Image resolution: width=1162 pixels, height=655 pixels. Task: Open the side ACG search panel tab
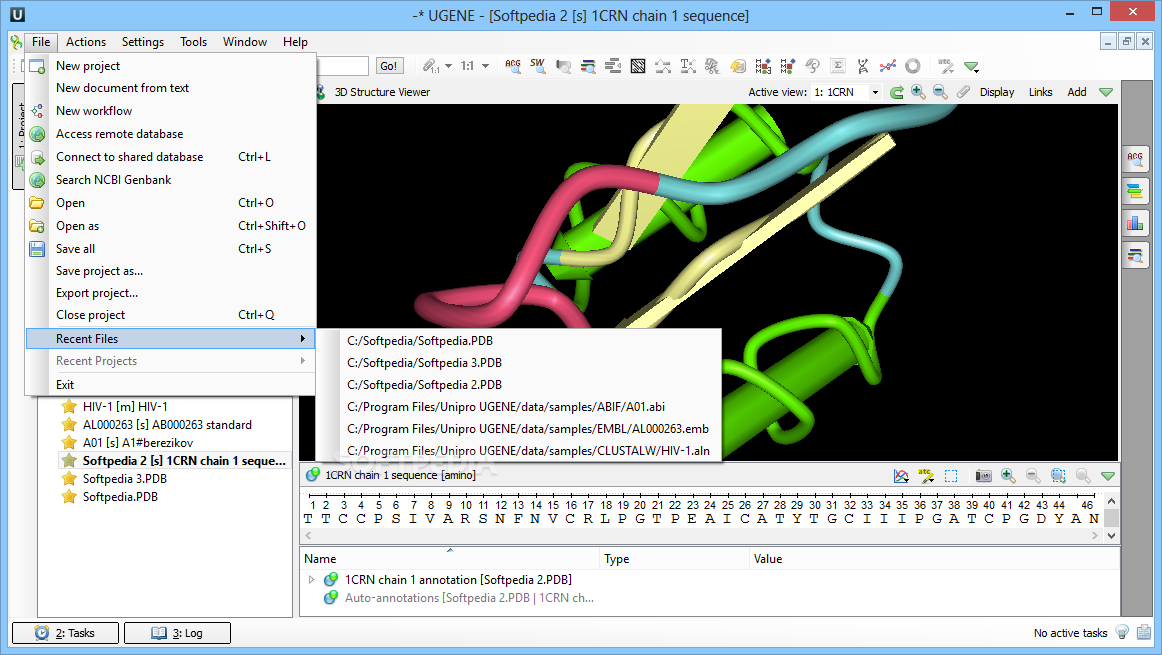1135,159
